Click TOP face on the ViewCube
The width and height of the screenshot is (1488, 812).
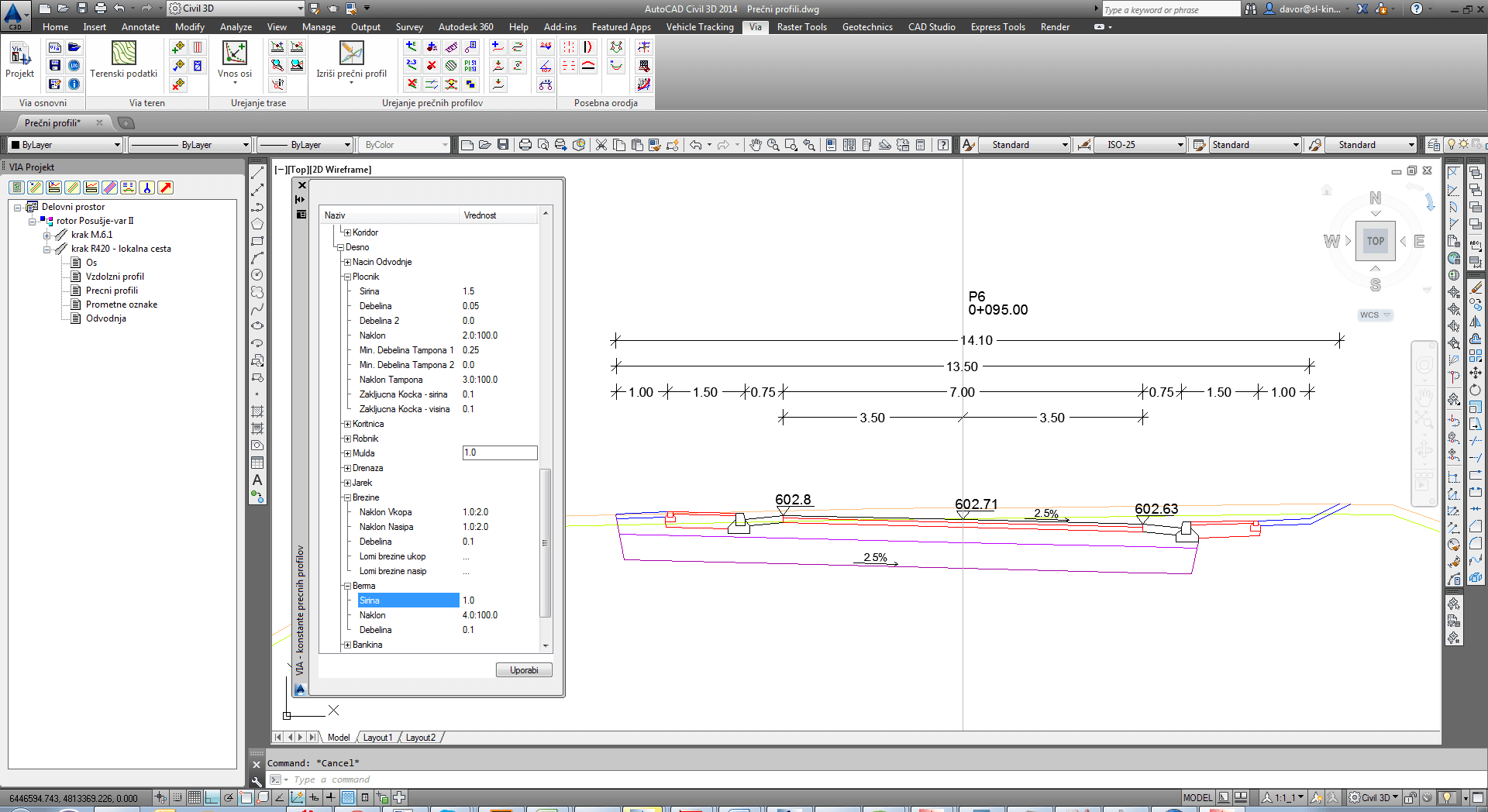pyautogui.click(x=1376, y=241)
